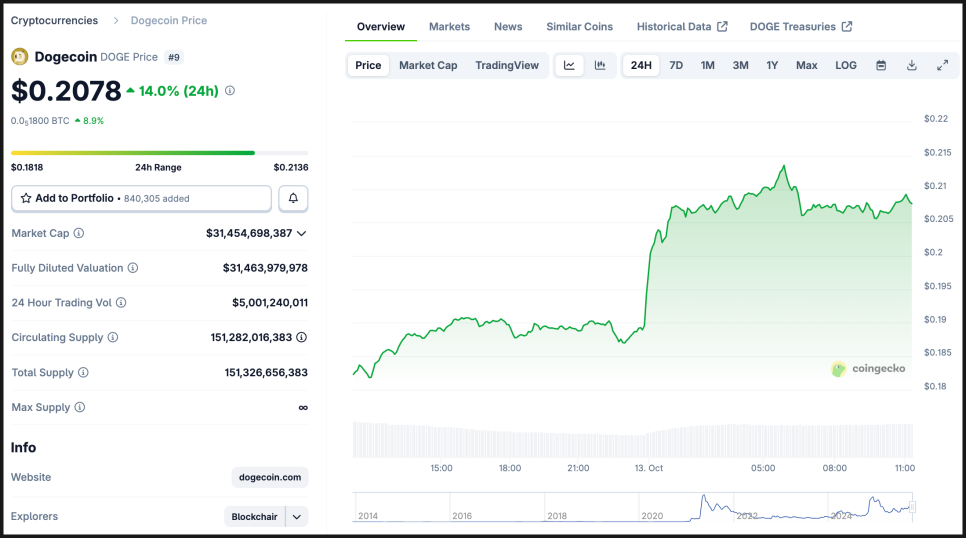Open the calendar date range picker

point(881,66)
